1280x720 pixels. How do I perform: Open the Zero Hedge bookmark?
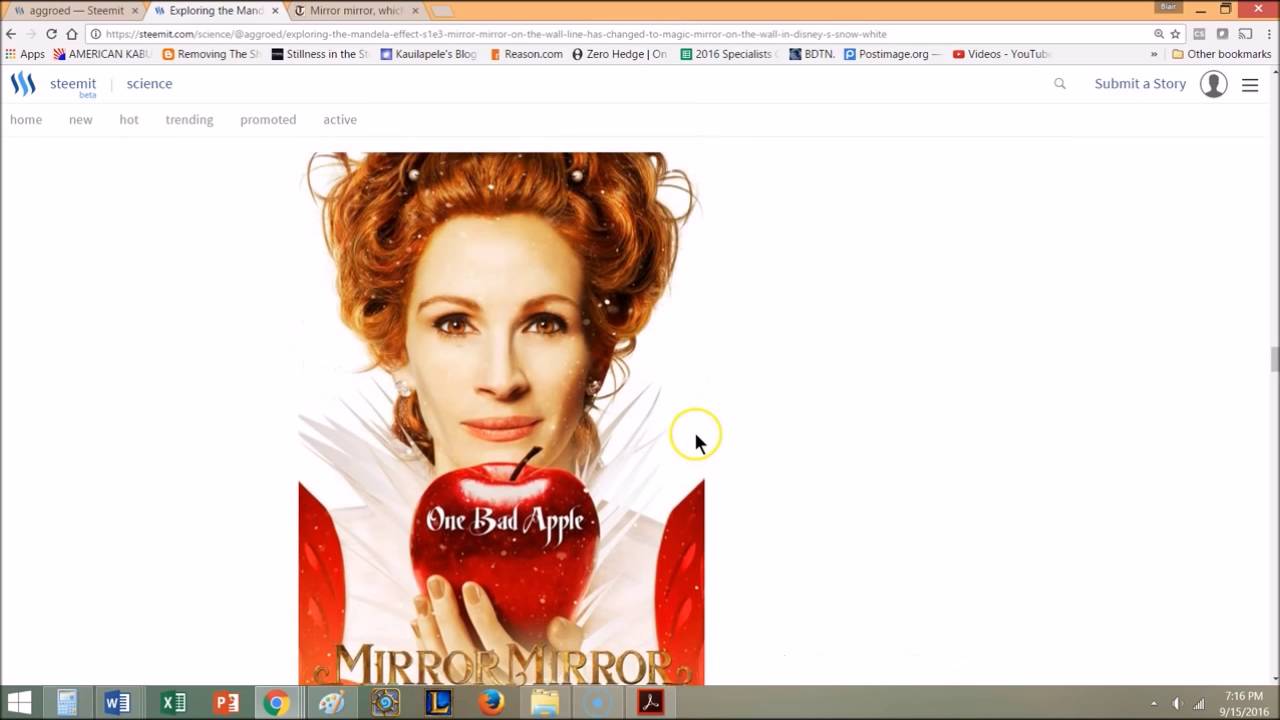(620, 54)
